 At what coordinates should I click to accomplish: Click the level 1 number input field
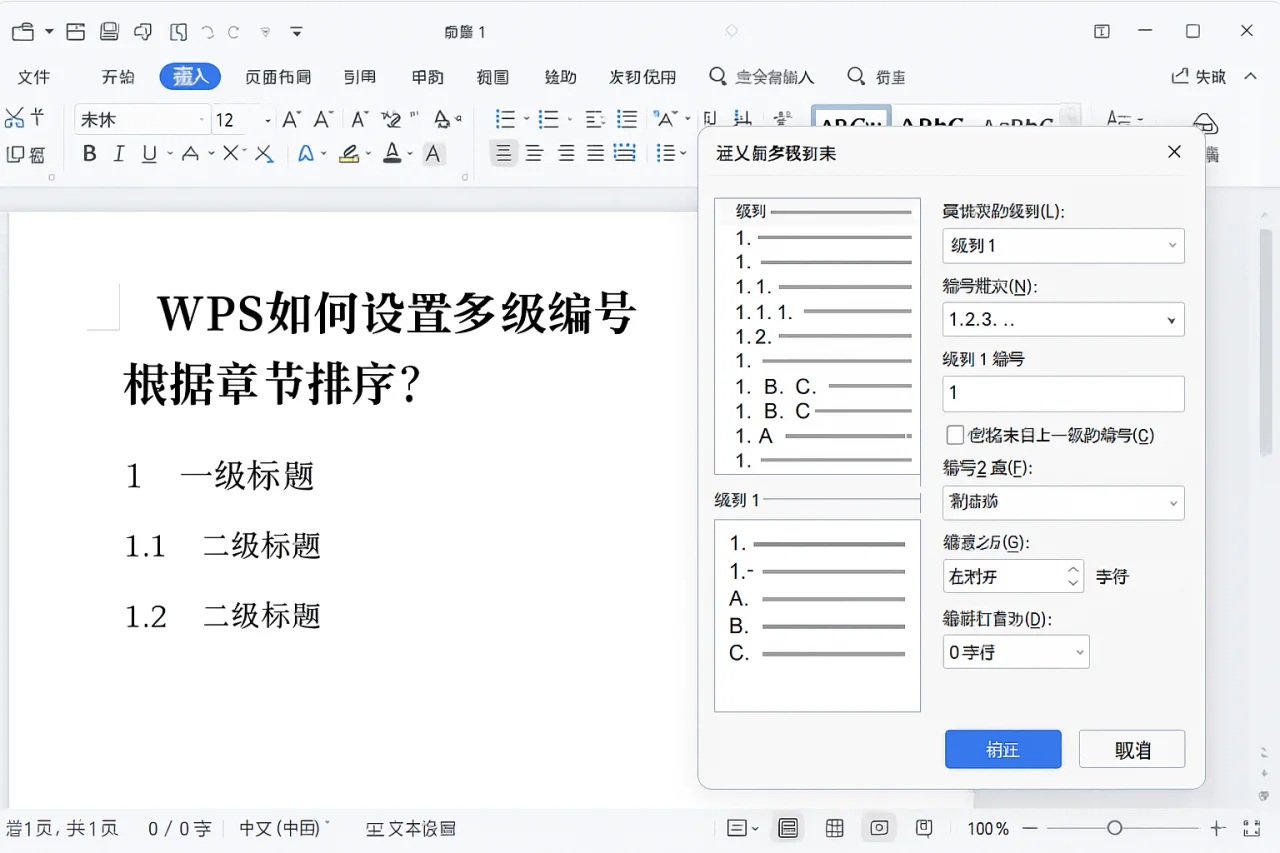click(1063, 393)
